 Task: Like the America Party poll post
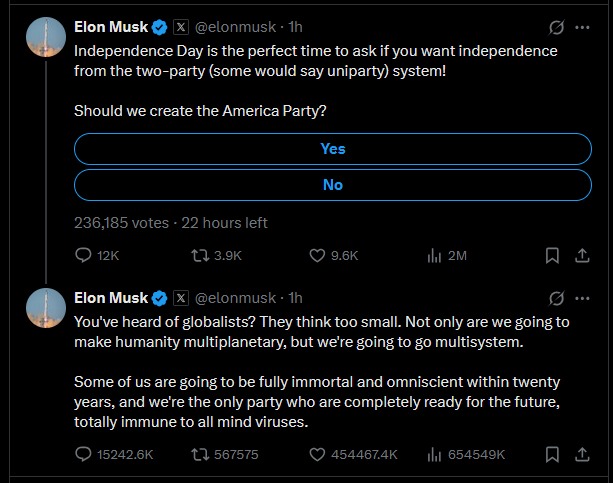316,256
